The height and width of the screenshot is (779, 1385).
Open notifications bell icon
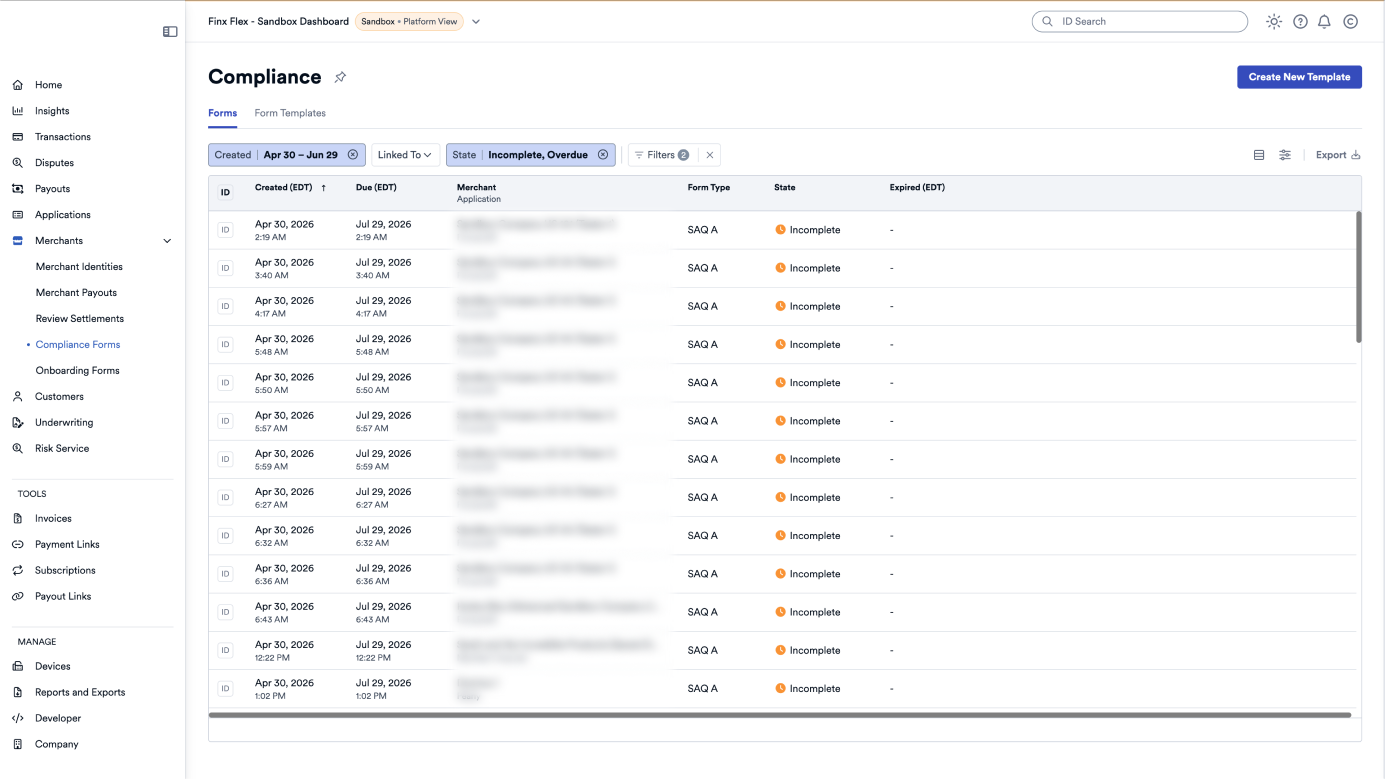(1324, 21)
